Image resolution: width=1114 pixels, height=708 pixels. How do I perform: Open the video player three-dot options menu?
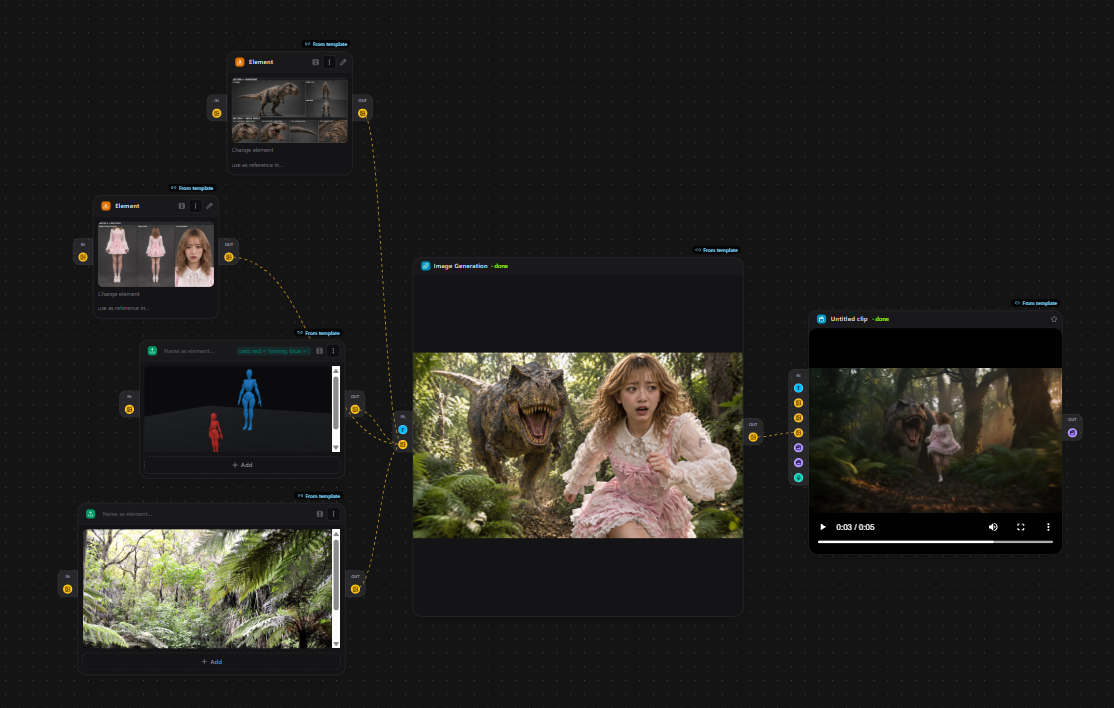click(1048, 527)
